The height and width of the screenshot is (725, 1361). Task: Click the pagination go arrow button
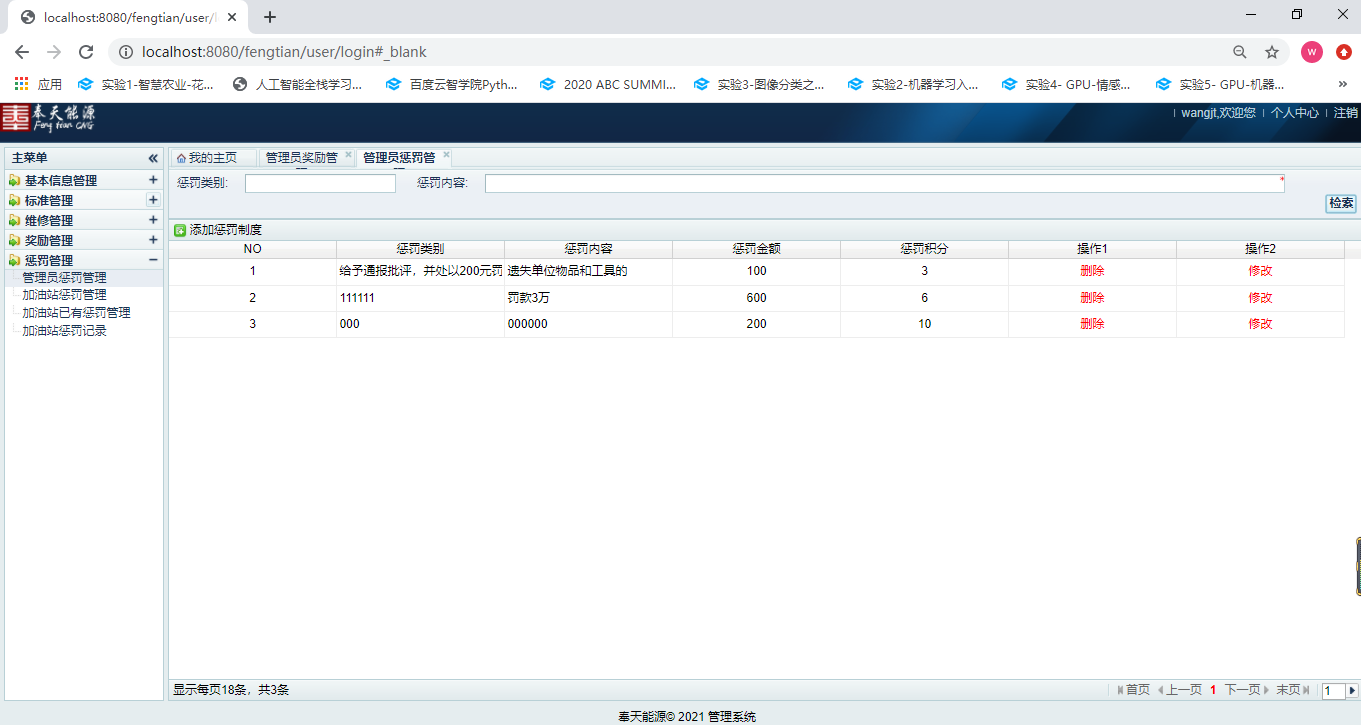point(1352,690)
